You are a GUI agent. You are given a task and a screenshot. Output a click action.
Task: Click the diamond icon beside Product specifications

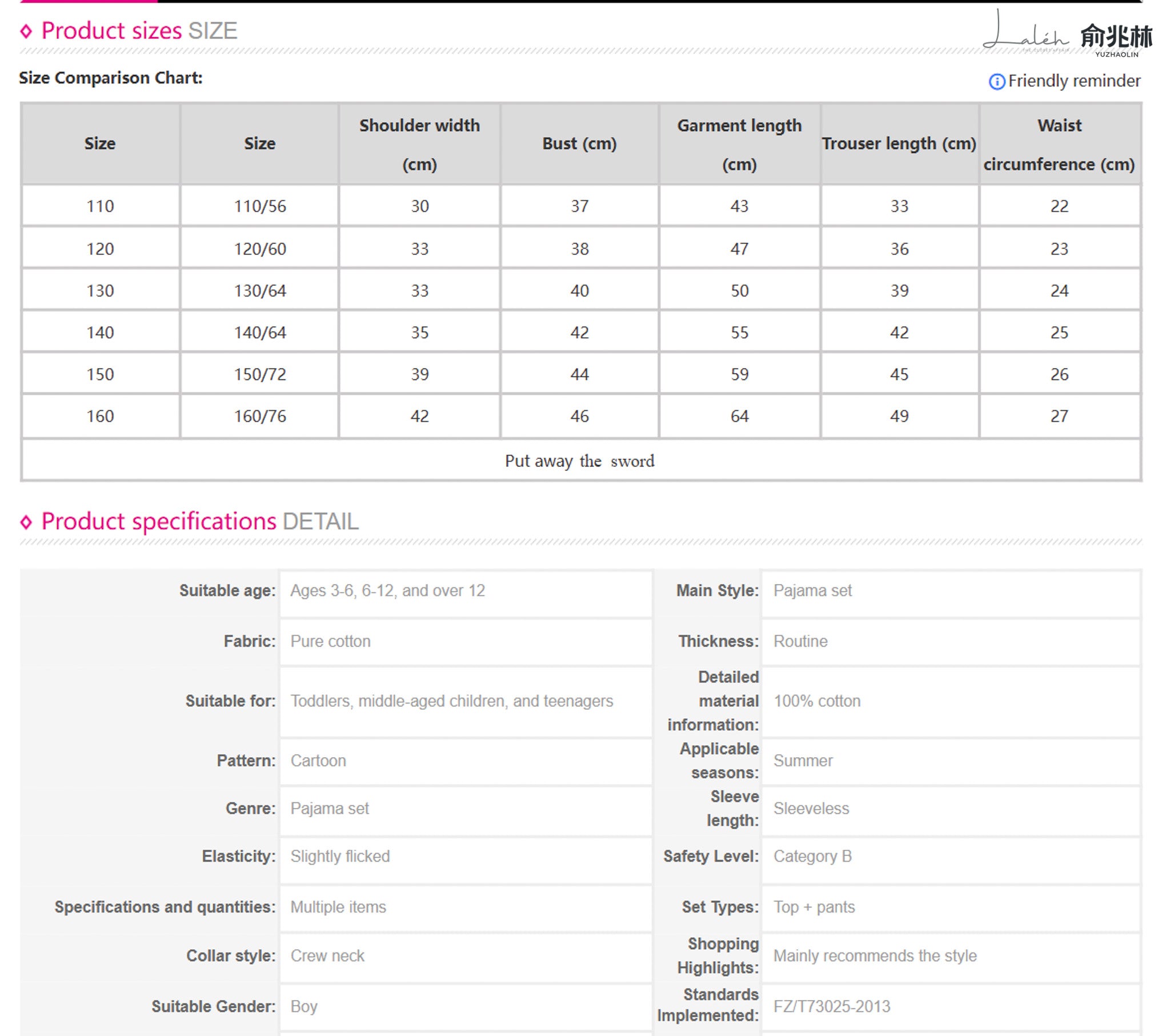click(26, 522)
